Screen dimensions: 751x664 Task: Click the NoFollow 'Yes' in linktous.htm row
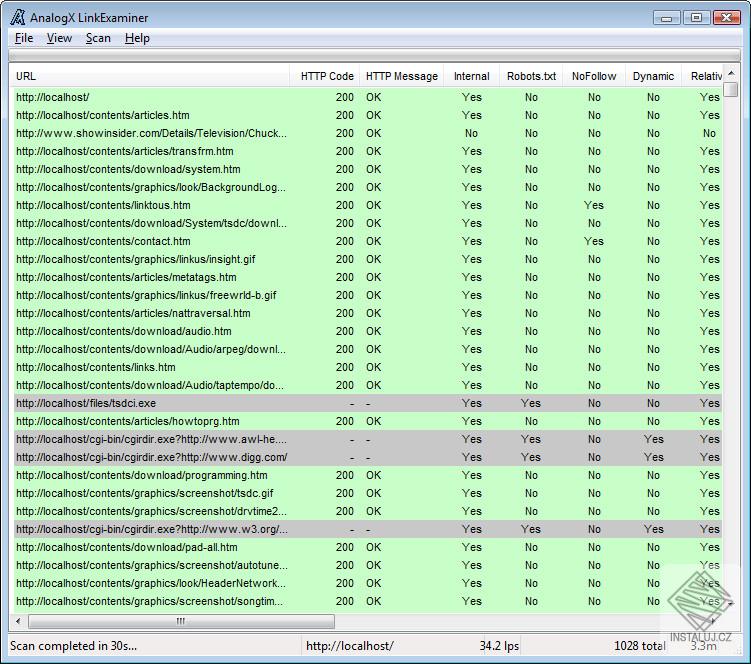point(594,205)
